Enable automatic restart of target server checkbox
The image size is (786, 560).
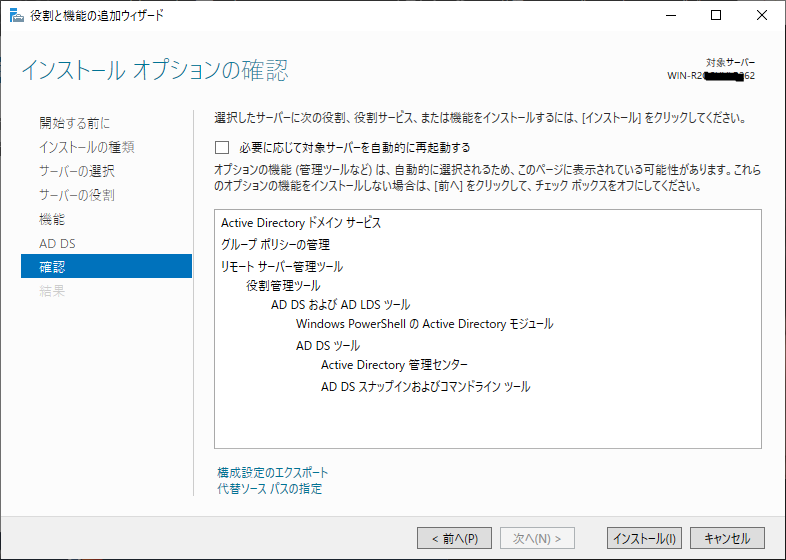(x=222, y=147)
